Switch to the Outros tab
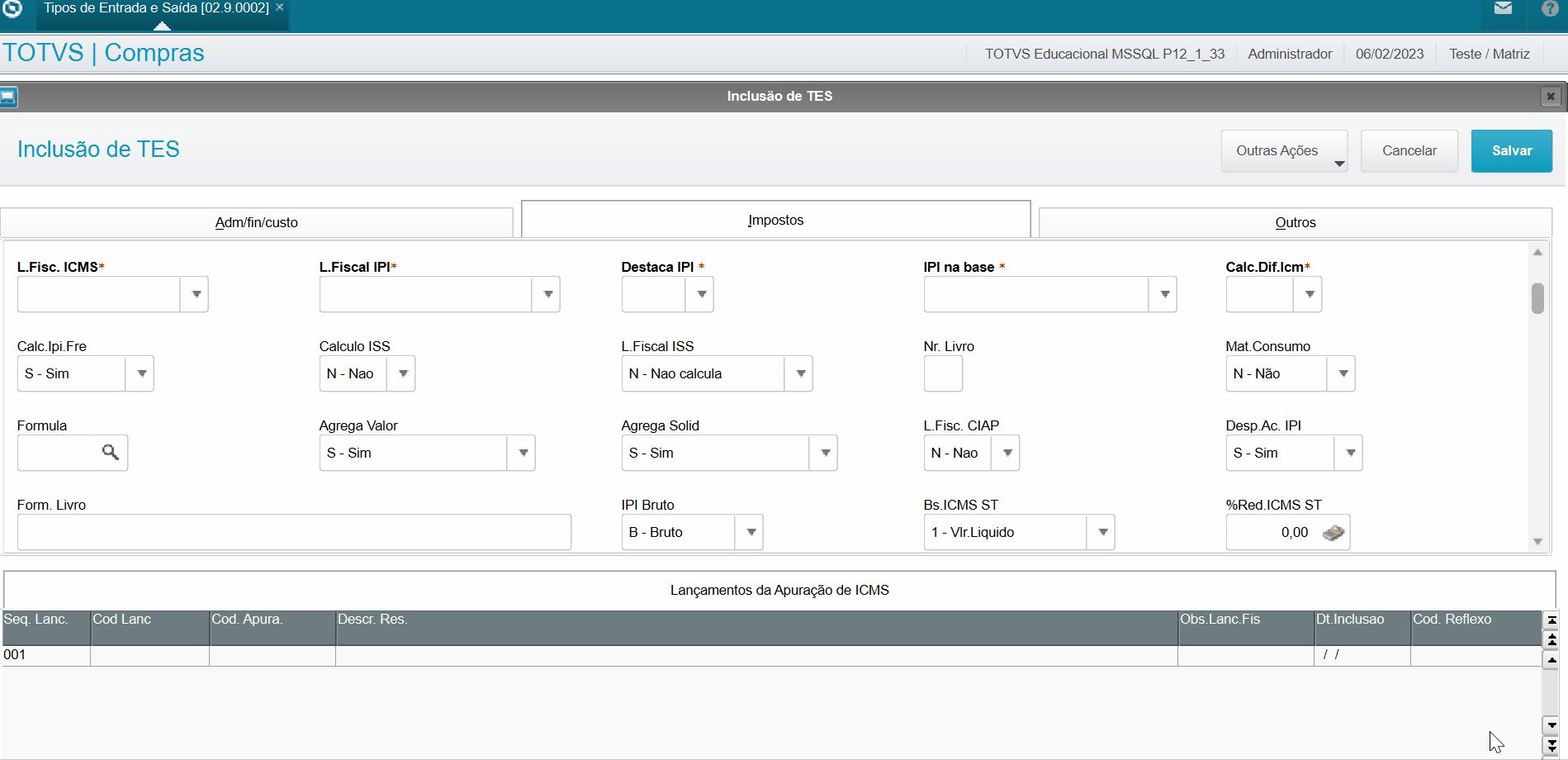Image resolution: width=1568 pixels, height=760 pixels. click(1295, 221)
